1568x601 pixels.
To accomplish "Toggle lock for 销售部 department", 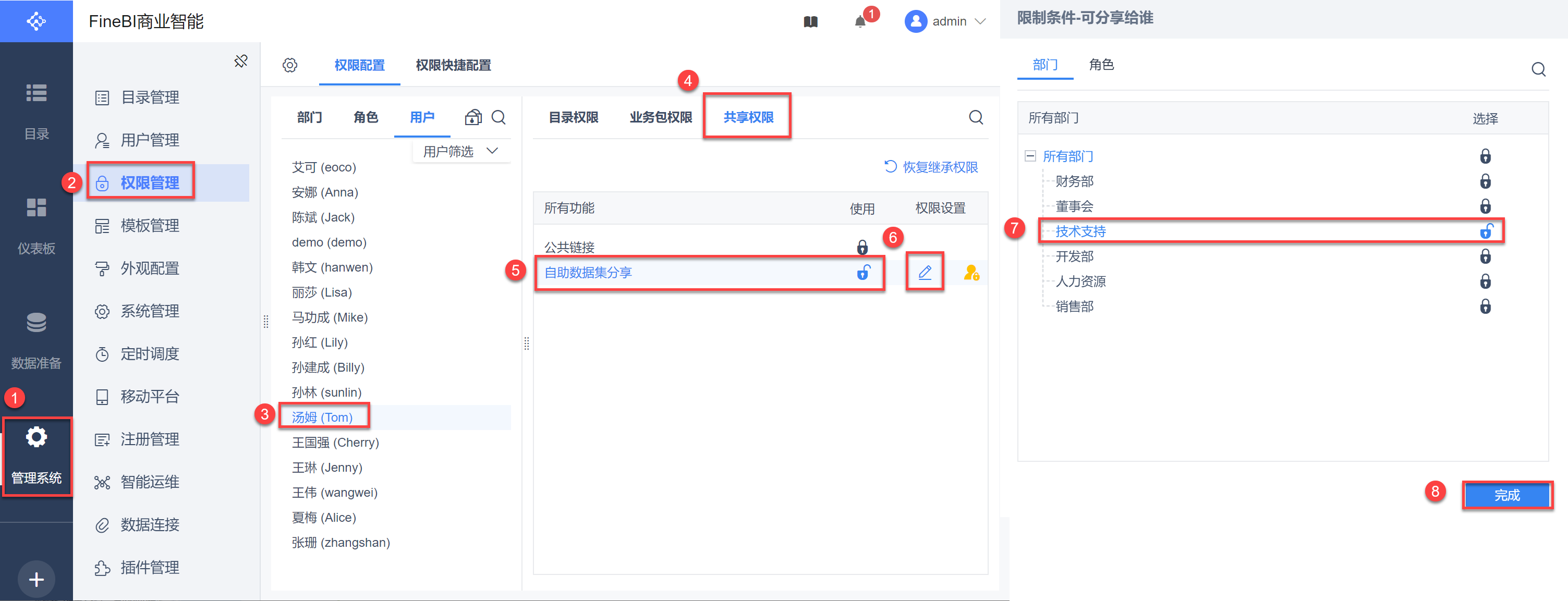I will pyautogui.click(x=1485, y=306).
